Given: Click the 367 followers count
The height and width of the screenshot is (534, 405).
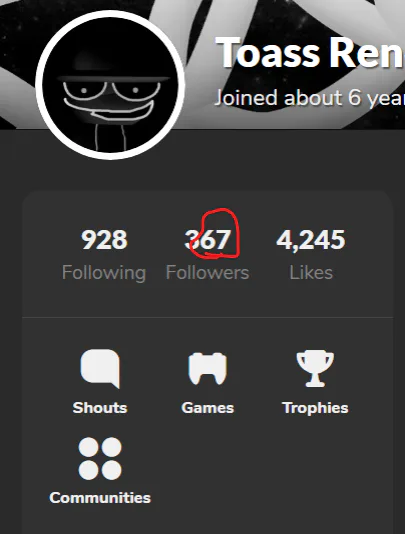Looking at the screenshot, I should click(x=207, y=239).
